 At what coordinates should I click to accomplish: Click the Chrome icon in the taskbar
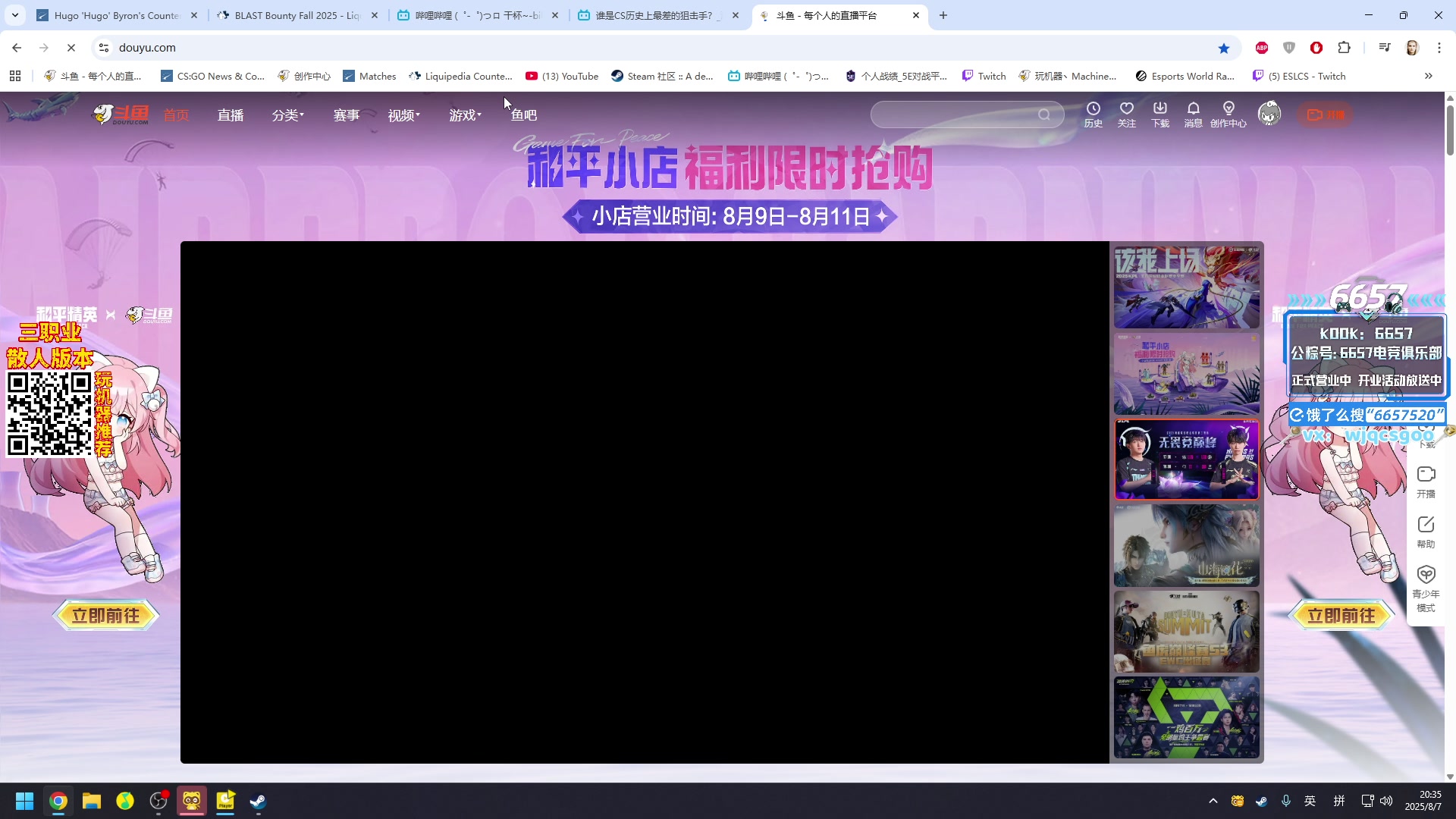(58, 801)
